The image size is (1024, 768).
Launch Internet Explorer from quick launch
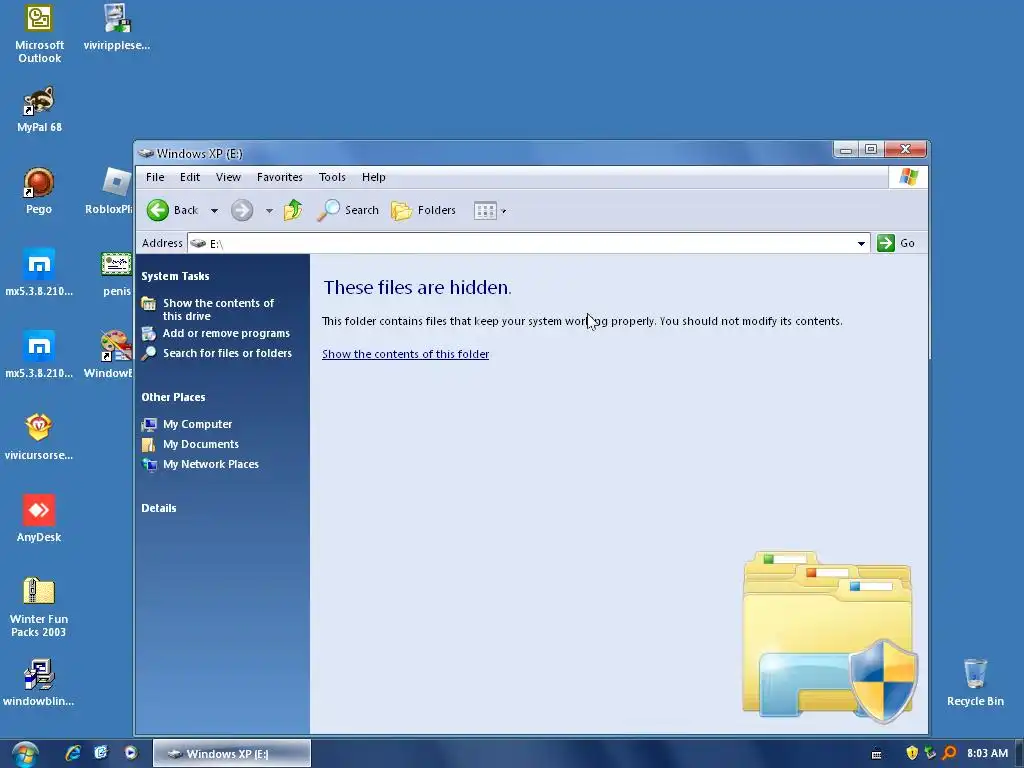pyautogui.click(x=72, y=753)
